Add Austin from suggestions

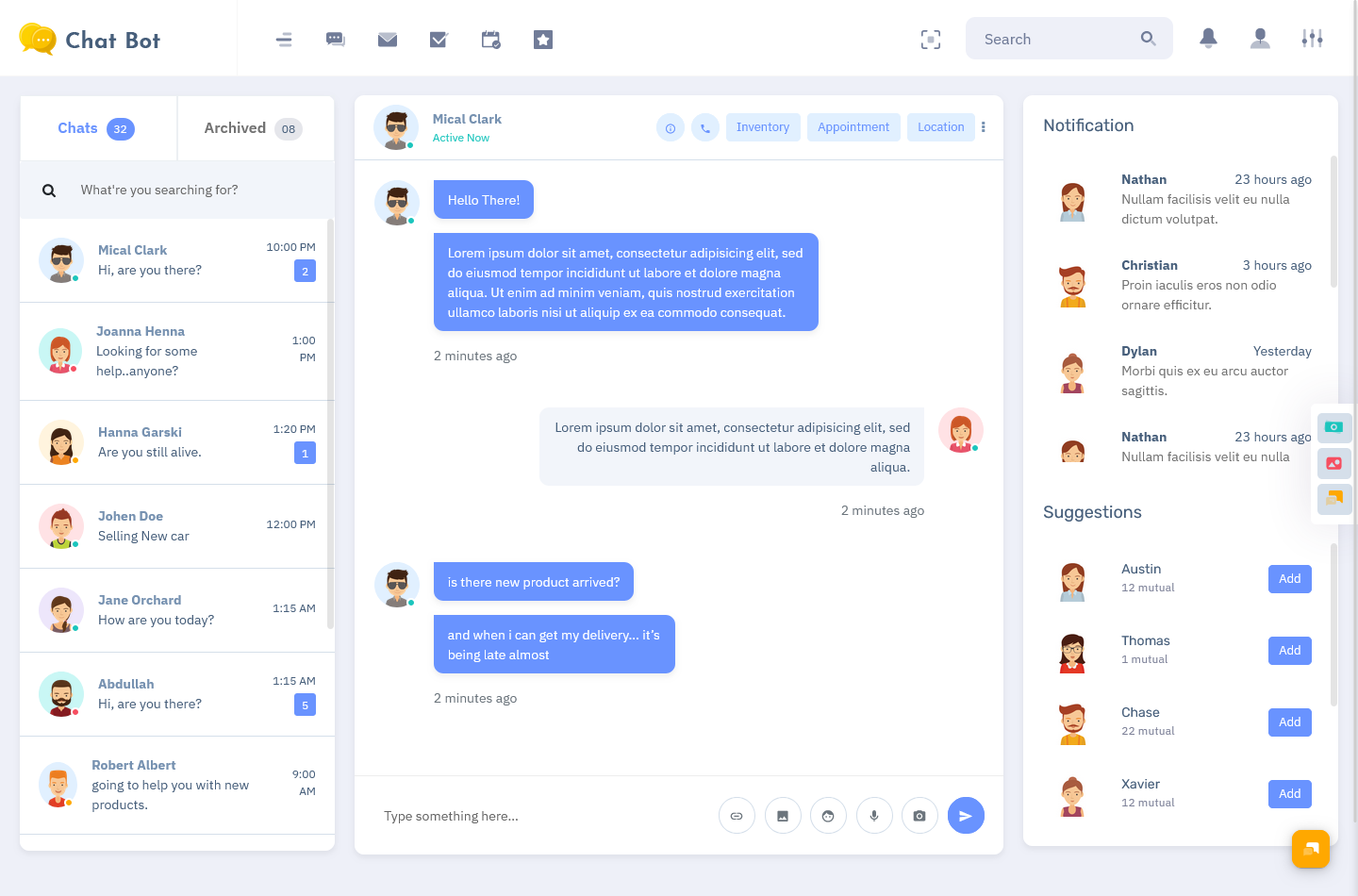[x=1289, y=579]
